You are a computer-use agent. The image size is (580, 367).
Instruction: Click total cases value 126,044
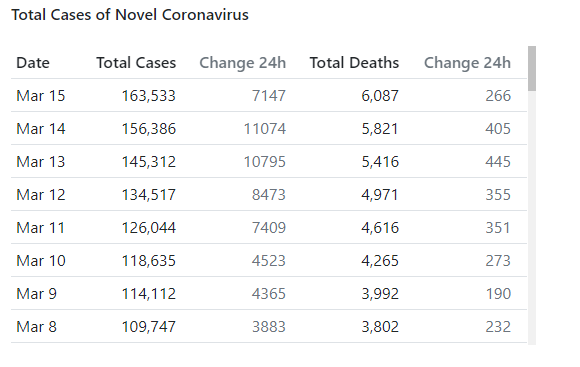(149, 228)
